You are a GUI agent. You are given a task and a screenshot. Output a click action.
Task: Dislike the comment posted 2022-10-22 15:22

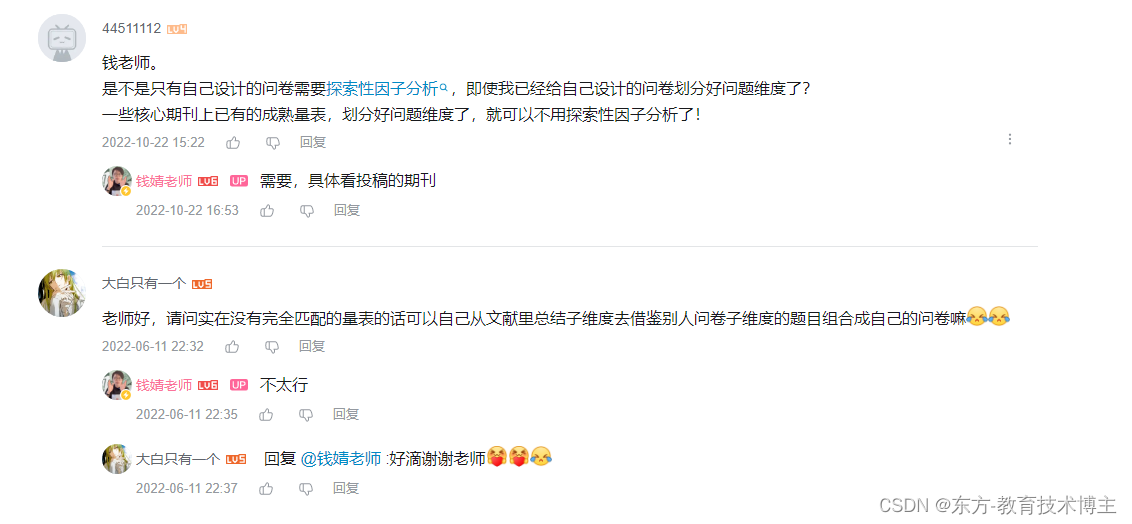coord(272,143)
